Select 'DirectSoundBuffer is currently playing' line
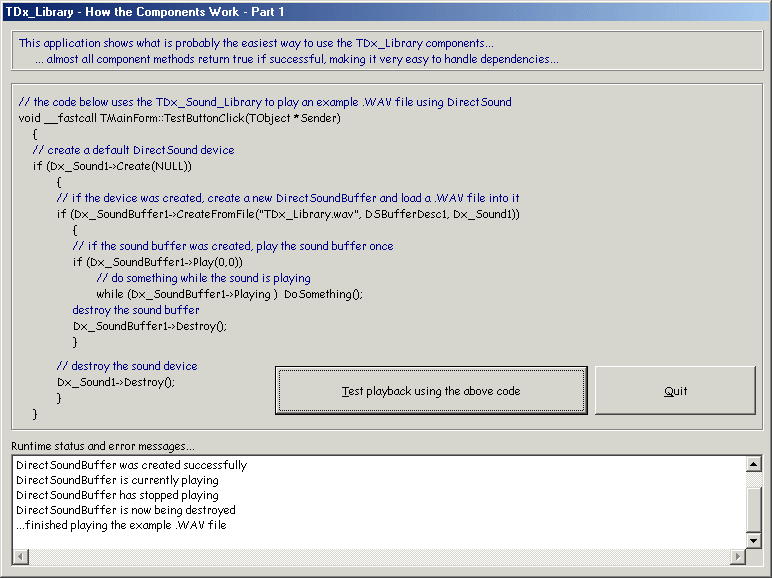Viewport: 772px width, 578px height. click(117, 480)
